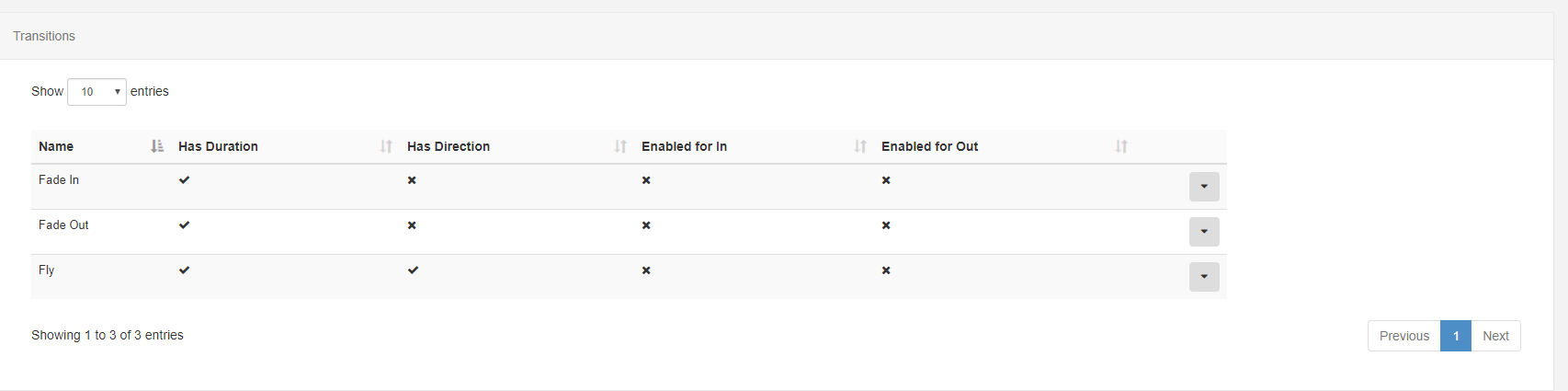
Task: Sort by Name column sort icon
Action: tap(157, 146)
